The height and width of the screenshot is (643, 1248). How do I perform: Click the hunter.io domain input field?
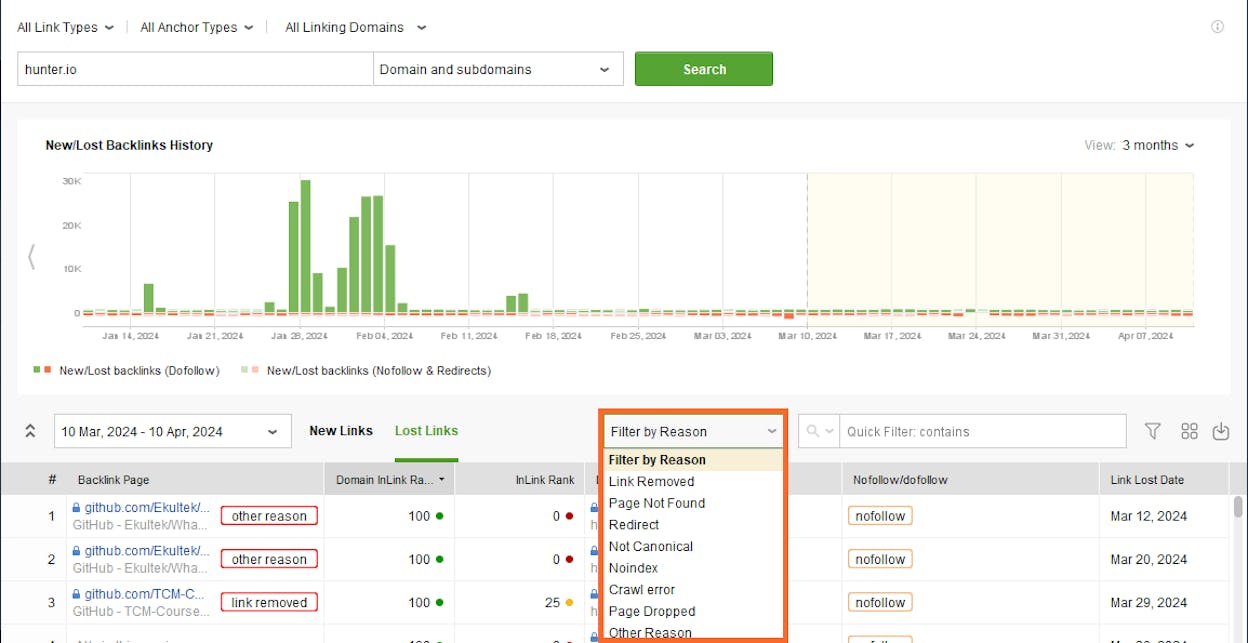[195, 69]
